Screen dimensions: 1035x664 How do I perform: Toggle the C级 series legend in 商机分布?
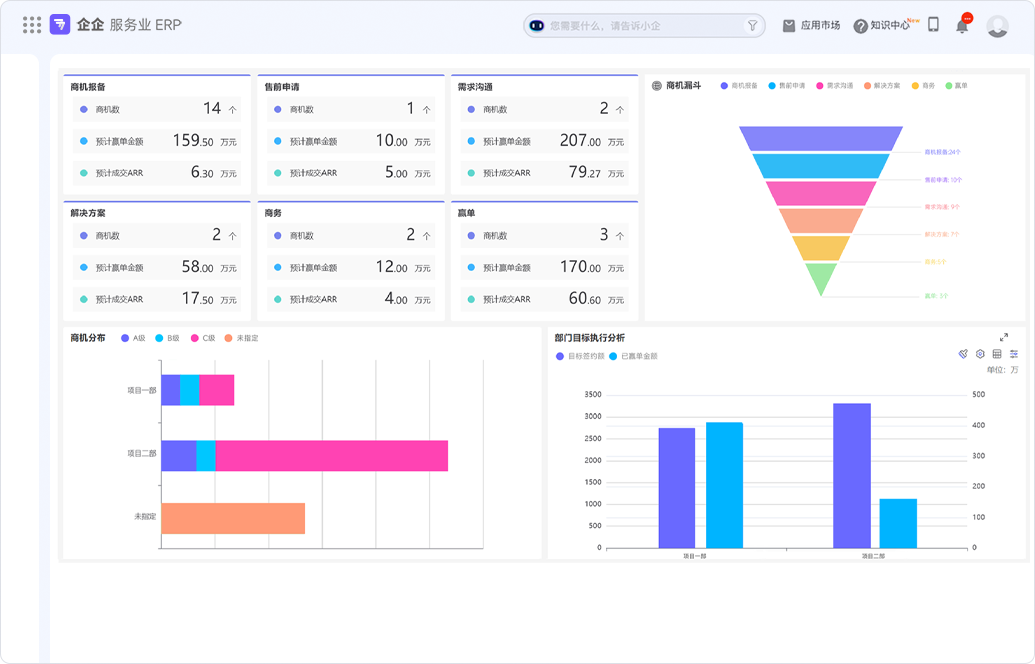203,338
